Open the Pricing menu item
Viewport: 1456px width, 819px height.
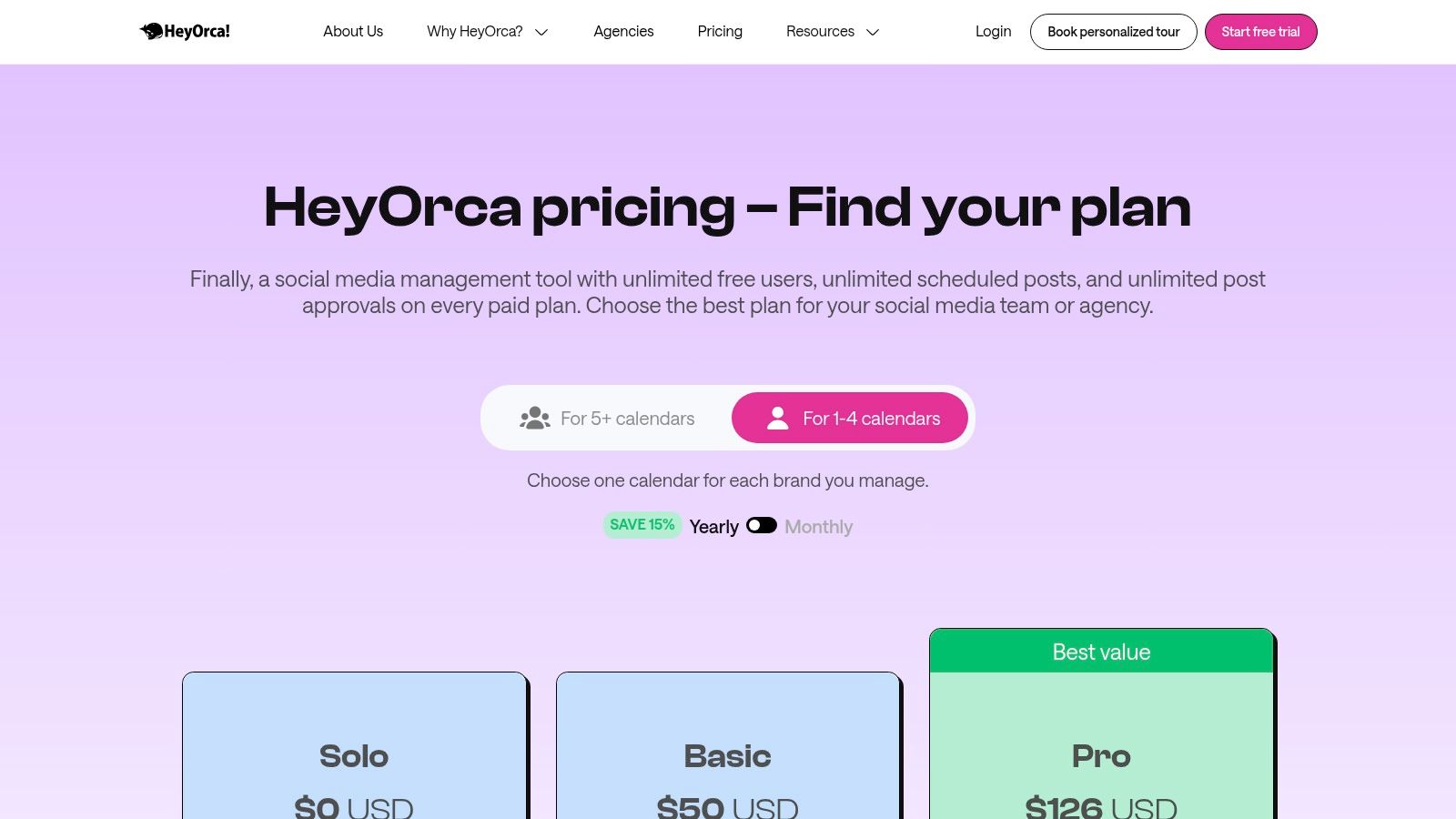pyautogui.click(x=720, y=31)
